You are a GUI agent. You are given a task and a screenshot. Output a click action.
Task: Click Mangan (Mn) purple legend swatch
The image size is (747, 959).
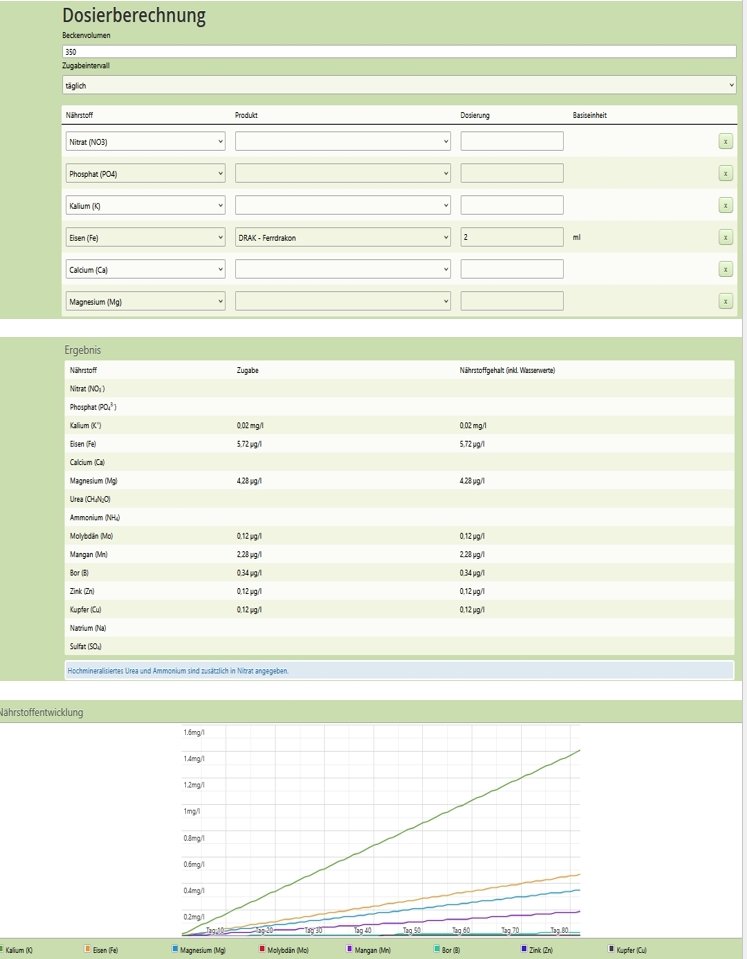[349, 949]
